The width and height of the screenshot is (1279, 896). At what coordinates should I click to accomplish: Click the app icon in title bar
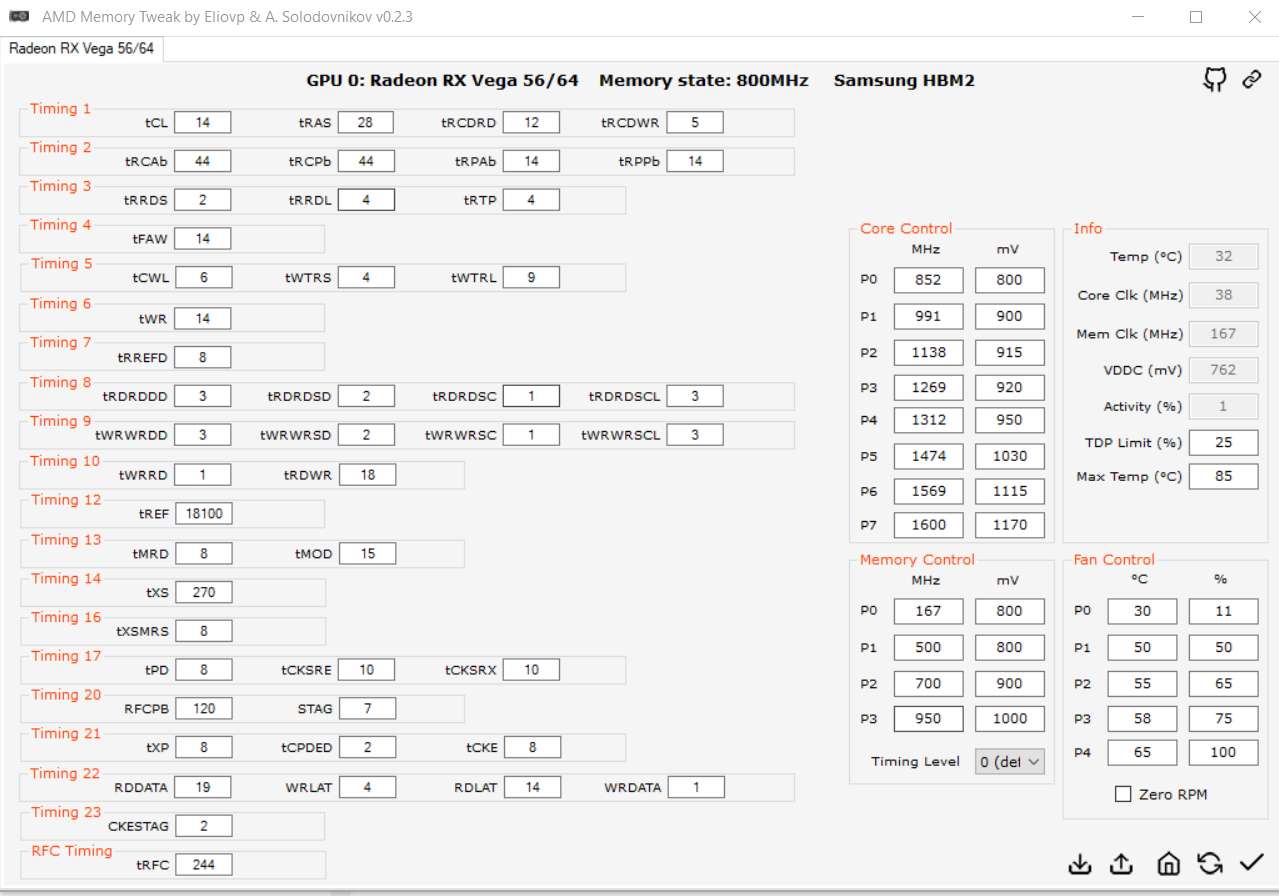click(18, 17)
